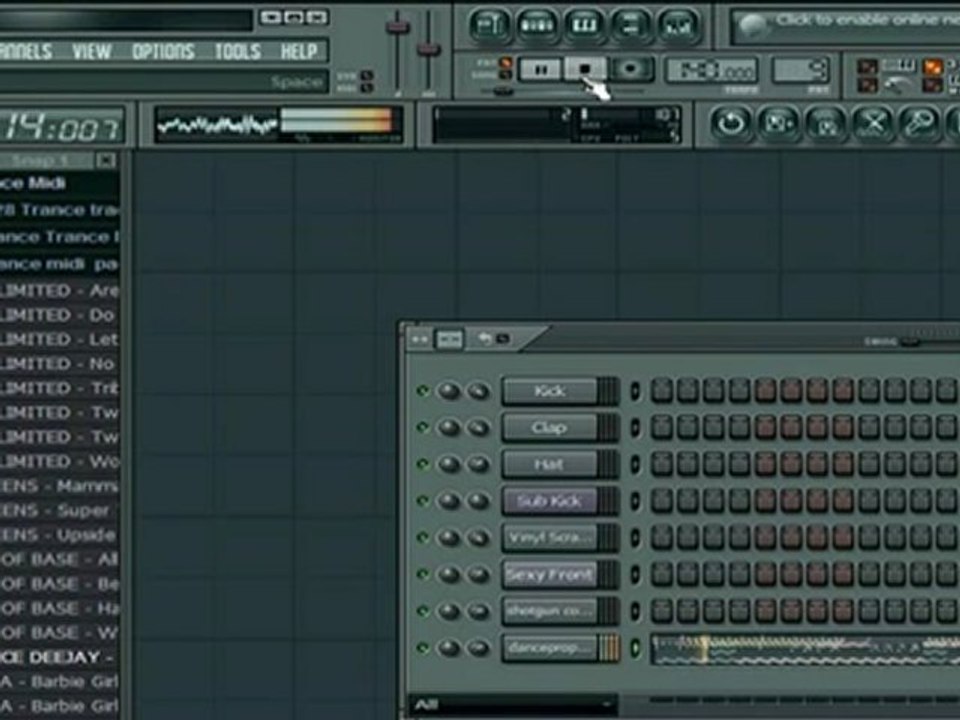Click toolbar icon right of circular arrow
Image resolution: width=960 pixels, height=720 pixels.
coord(778,124)
